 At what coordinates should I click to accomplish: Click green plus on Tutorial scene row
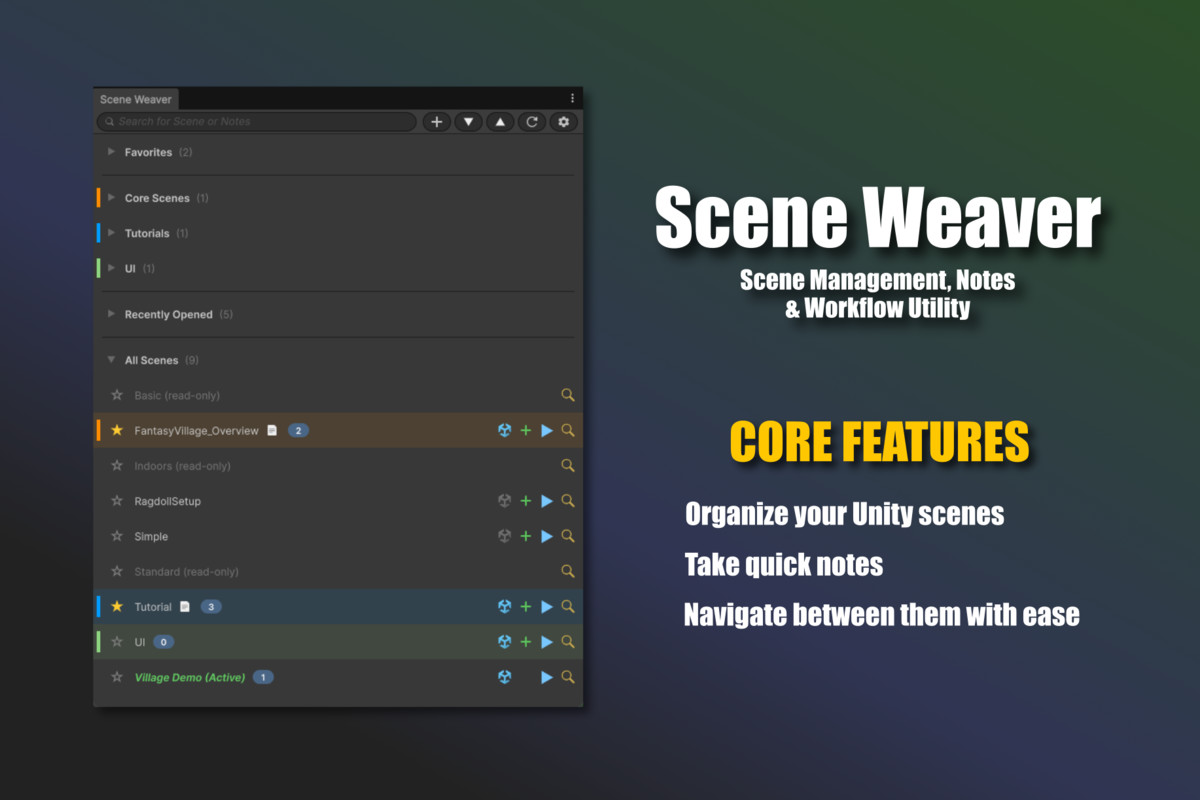pos(526,607)
